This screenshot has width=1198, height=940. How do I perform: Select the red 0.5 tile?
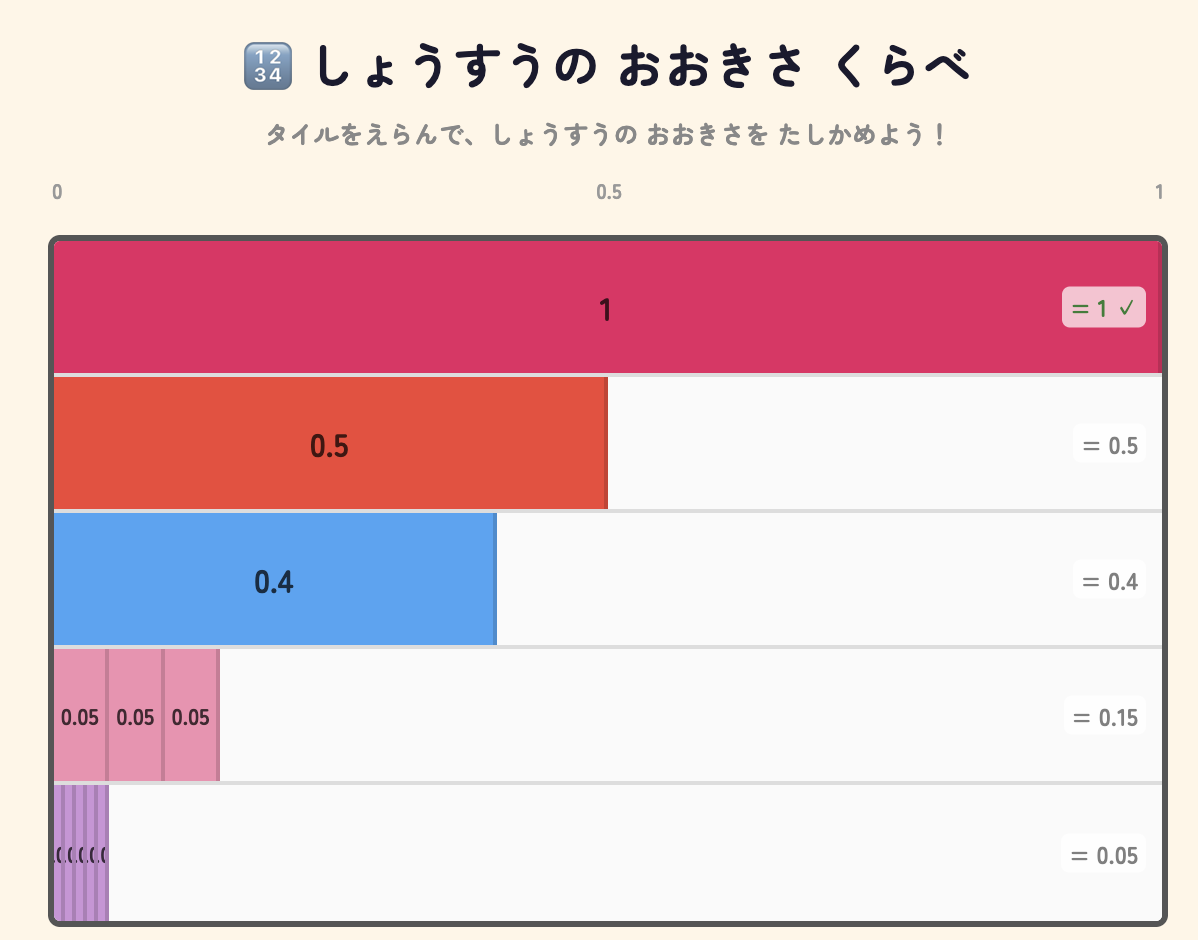point(329,445)
